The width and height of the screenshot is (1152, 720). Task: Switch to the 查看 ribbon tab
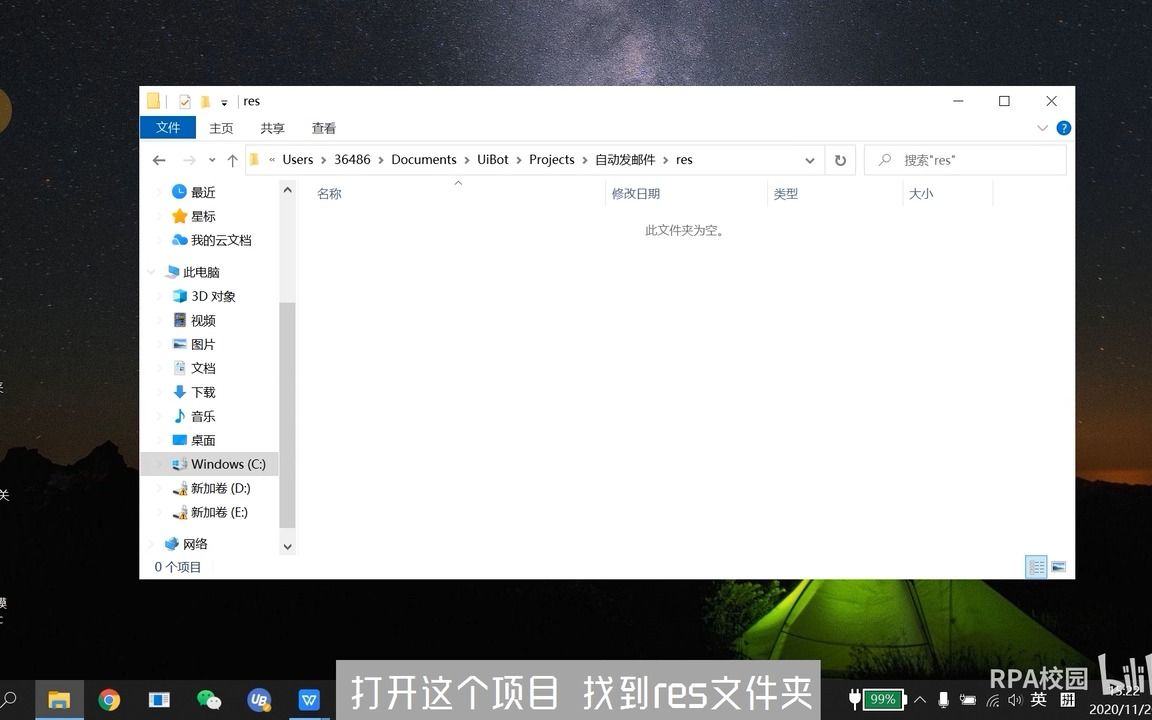[323, 128]
